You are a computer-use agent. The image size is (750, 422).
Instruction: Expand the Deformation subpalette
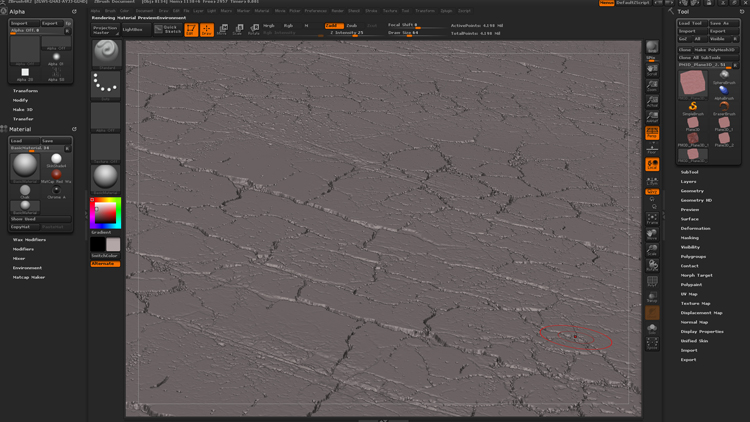pos(695,228)
